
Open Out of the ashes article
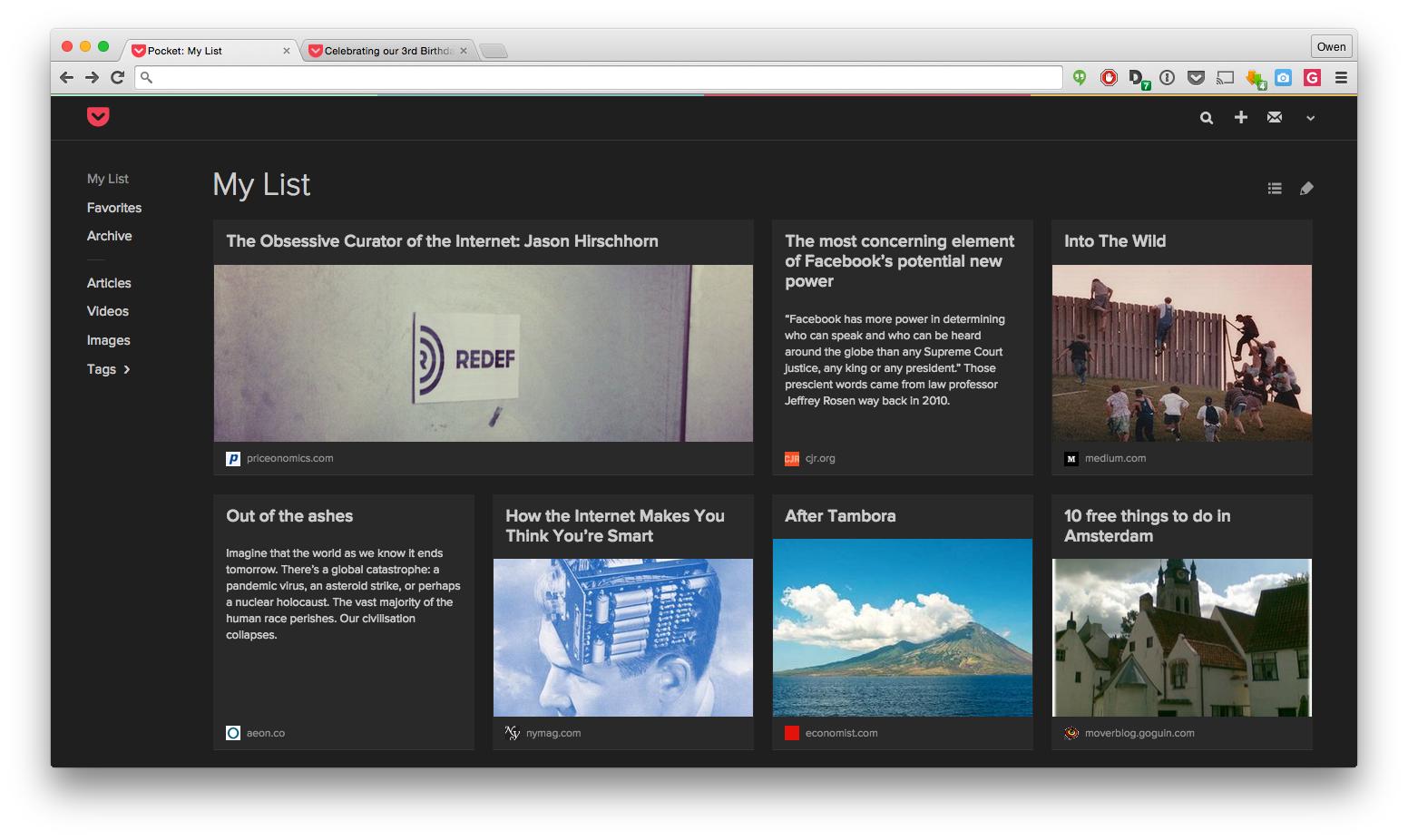tap(289, 516)
